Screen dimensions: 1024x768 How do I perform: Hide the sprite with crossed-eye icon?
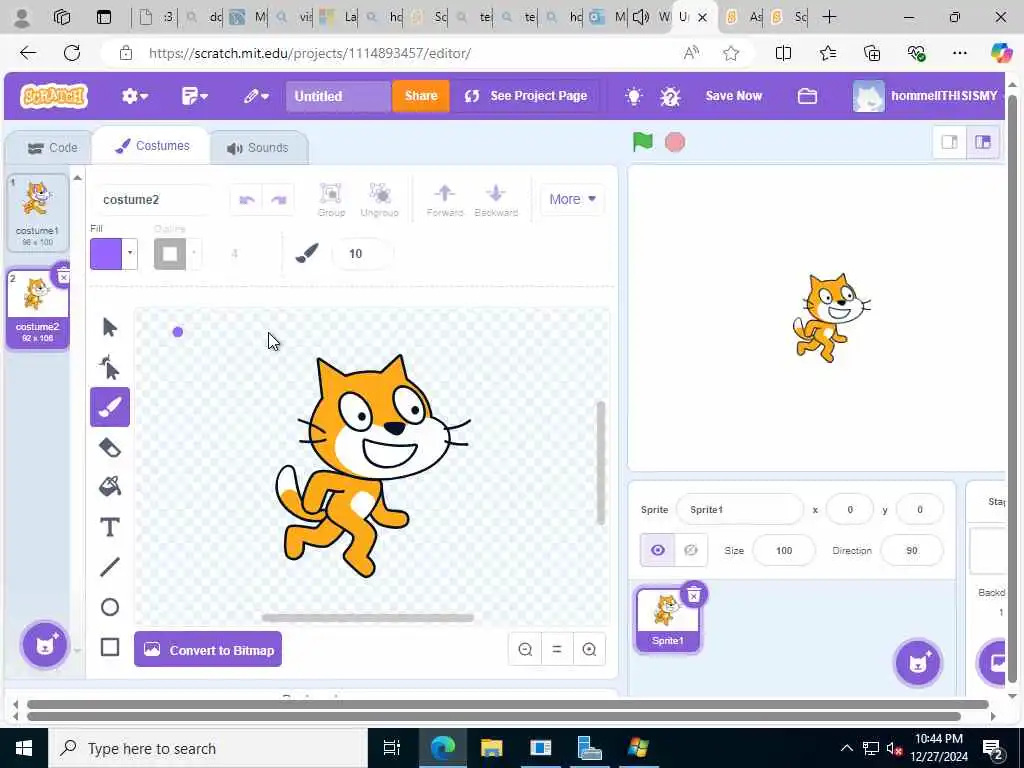tap(691, 551)
